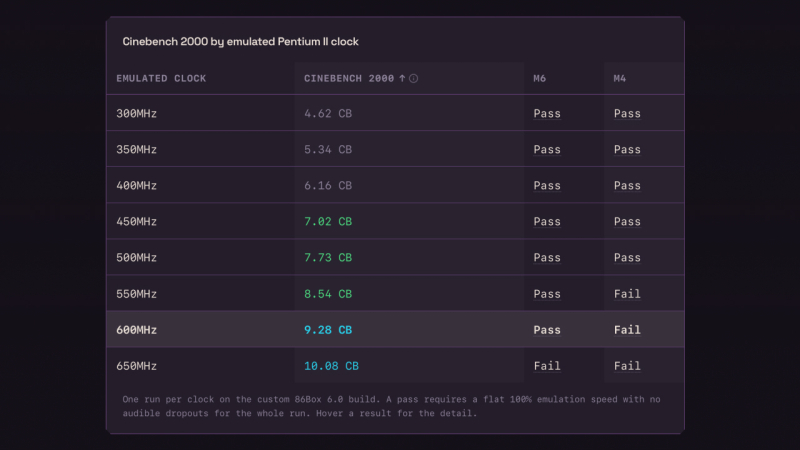The image size is (800, 450).
Task: Click the Emulated Clock column header
Action: 161,79
